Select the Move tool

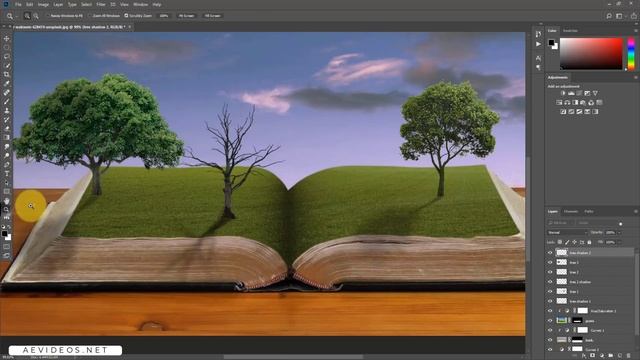[7, 38]
